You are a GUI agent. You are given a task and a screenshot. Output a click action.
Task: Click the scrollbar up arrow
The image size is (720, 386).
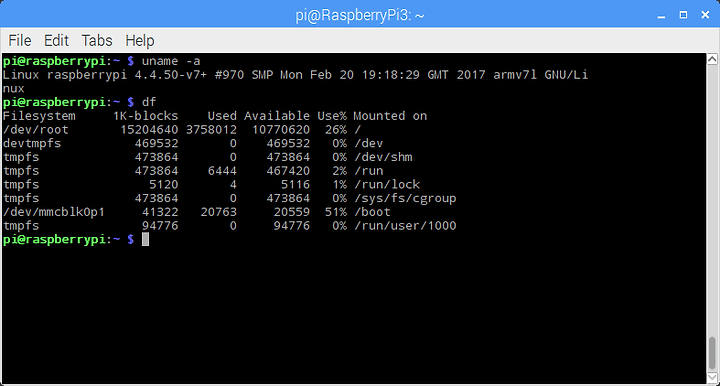712,59
